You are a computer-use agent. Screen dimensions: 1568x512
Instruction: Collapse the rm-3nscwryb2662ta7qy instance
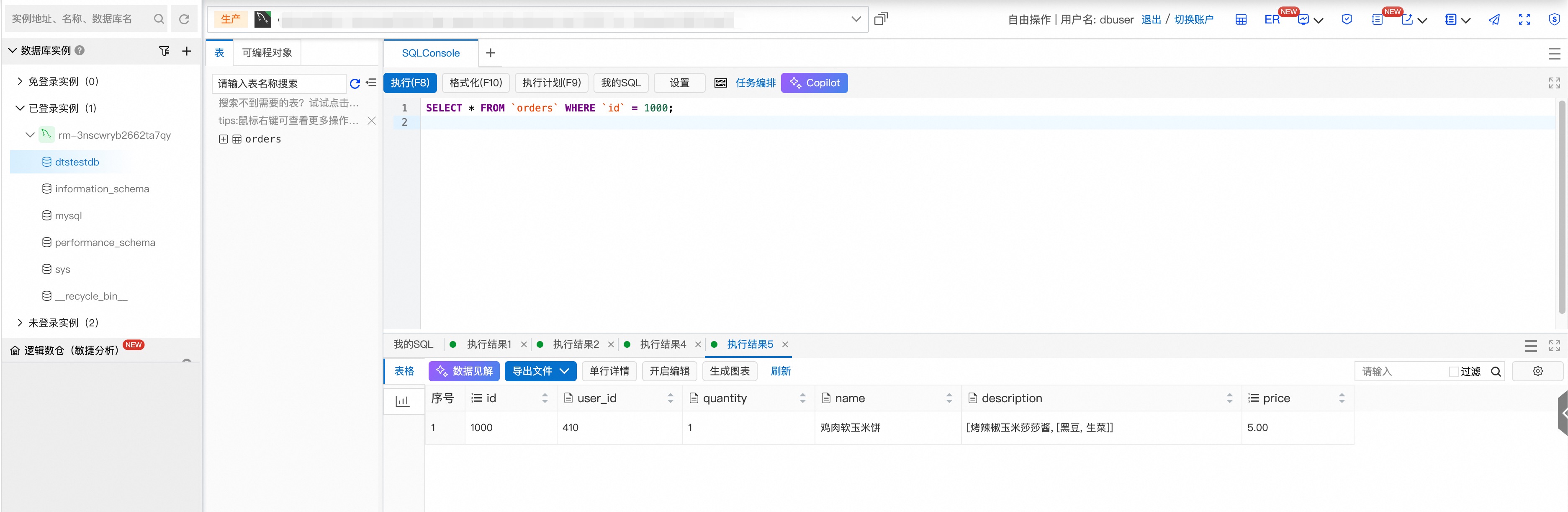[30, 135]
